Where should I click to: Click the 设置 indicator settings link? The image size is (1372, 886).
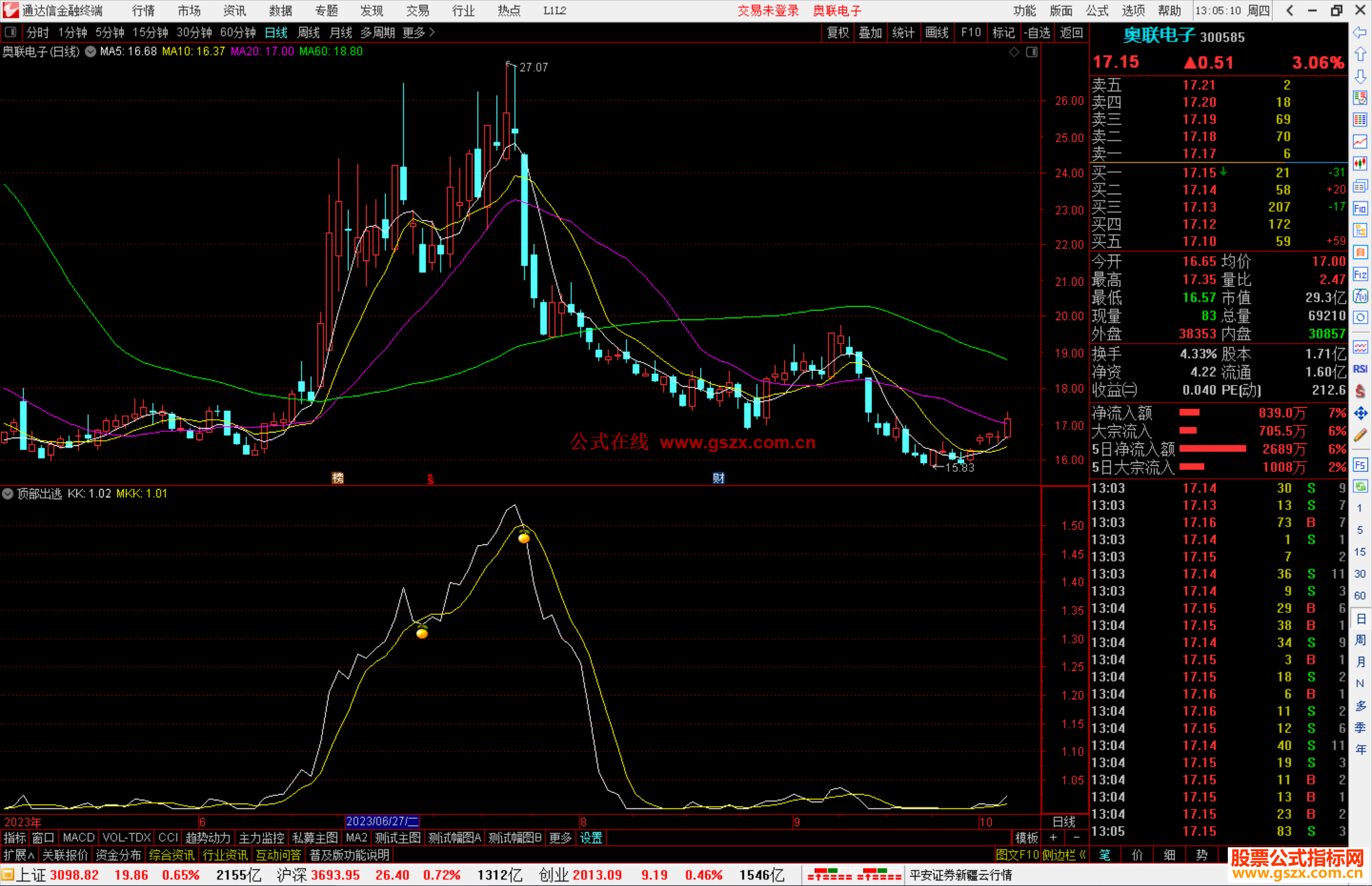591,838
